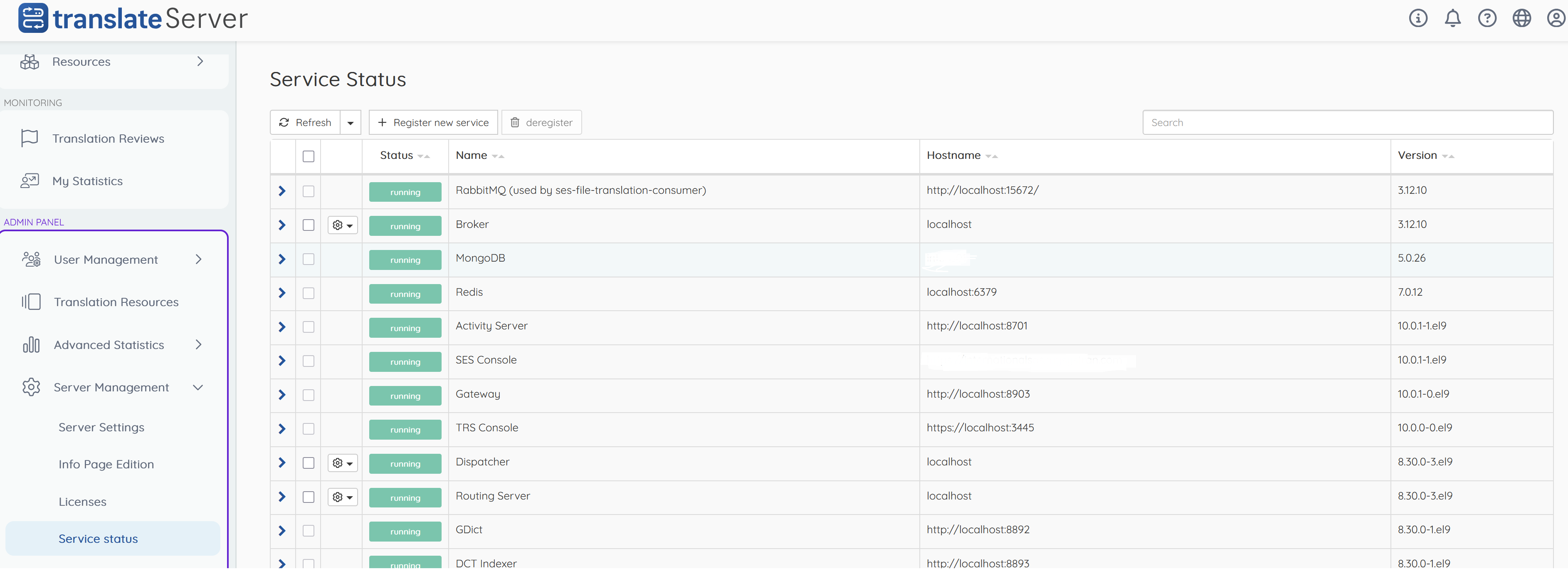1568x569 pixels.
Task: Check the Routing Server row checkbox
Action: coord(309,497)
